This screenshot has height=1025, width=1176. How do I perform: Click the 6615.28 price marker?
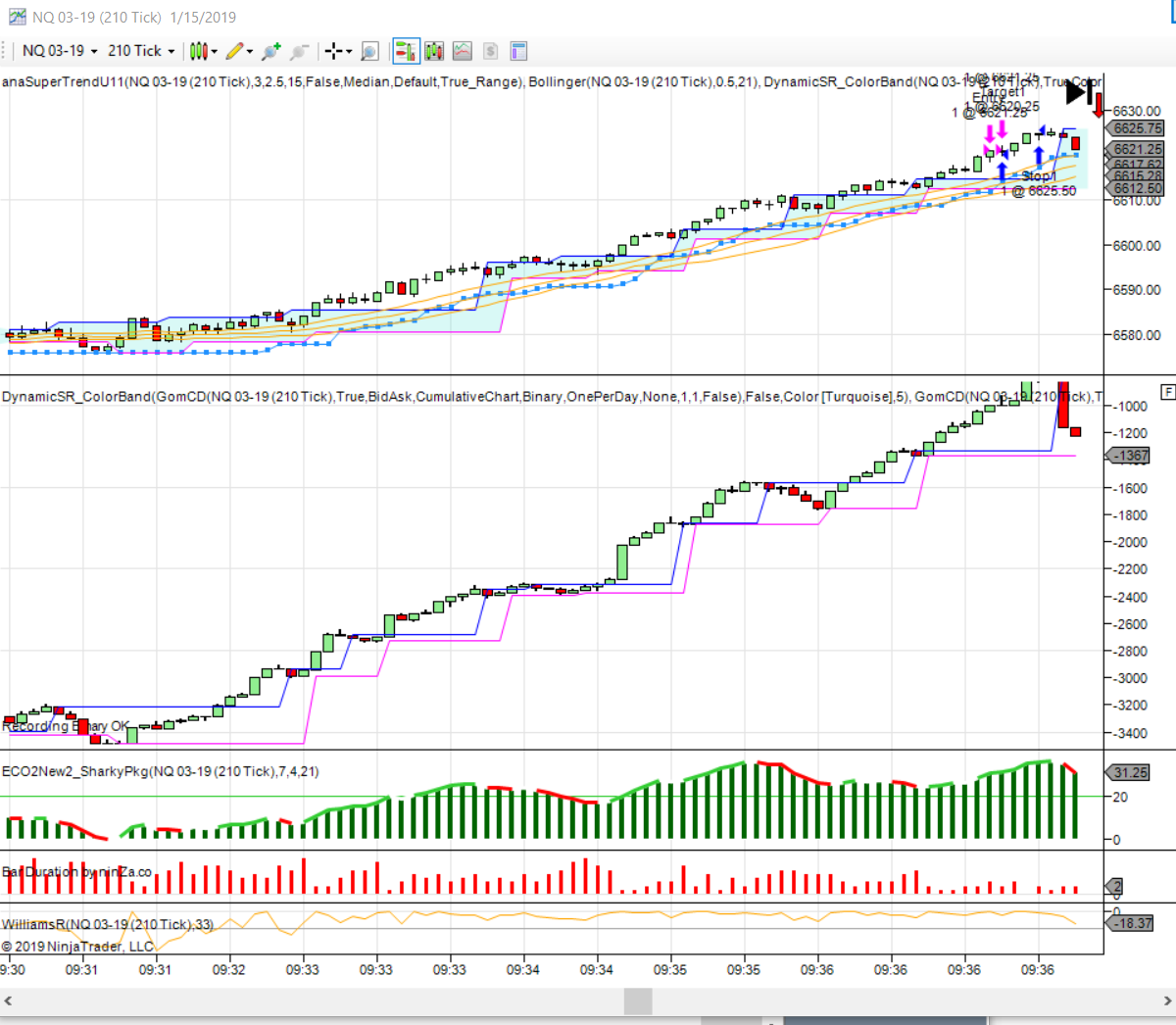click(x=1137, y=176)
